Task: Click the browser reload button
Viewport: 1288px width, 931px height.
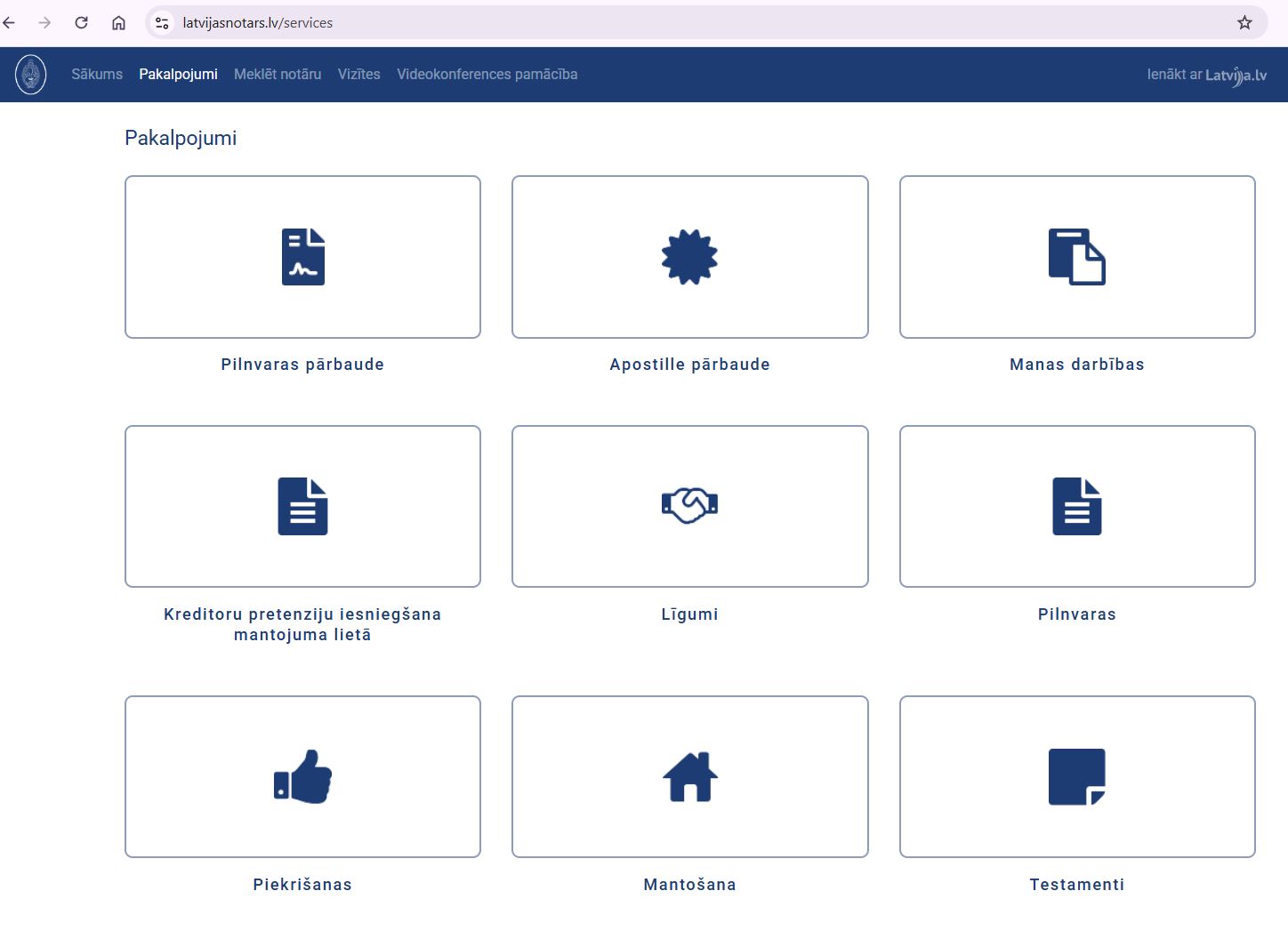Action: click(x=81, y=23)
